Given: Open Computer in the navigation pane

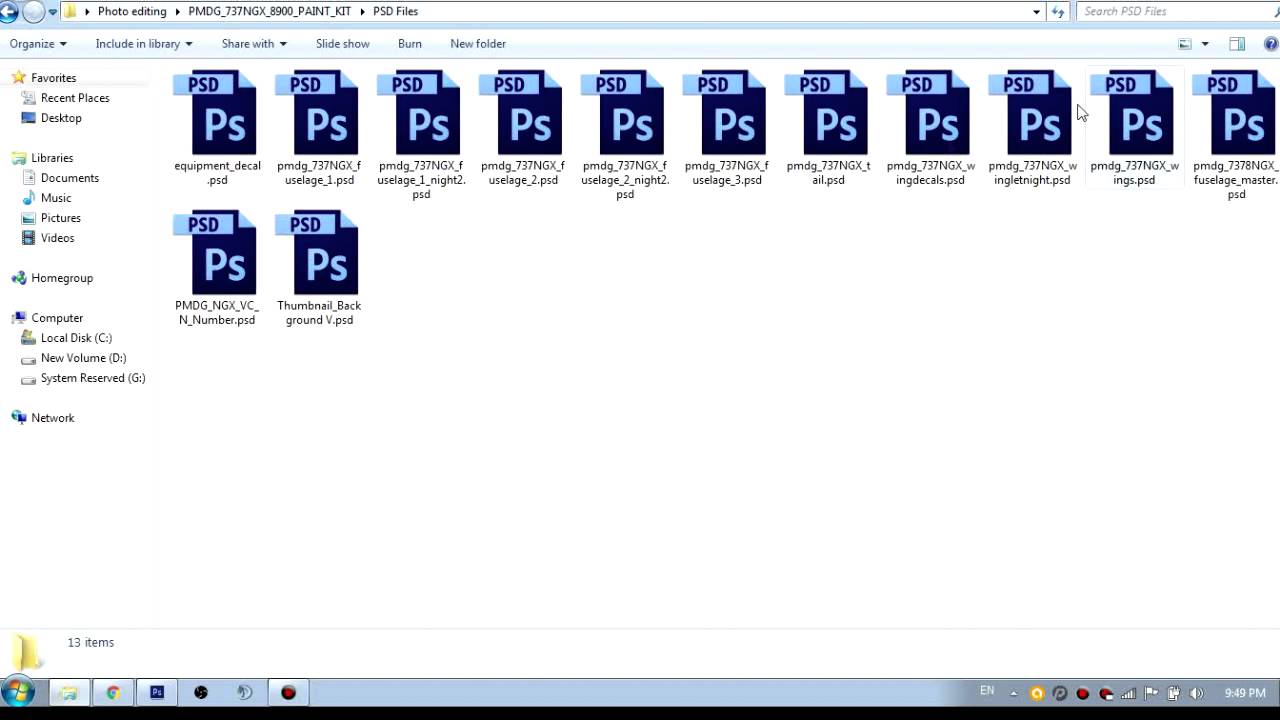Looking at the screenshot, I should point(57,318).
